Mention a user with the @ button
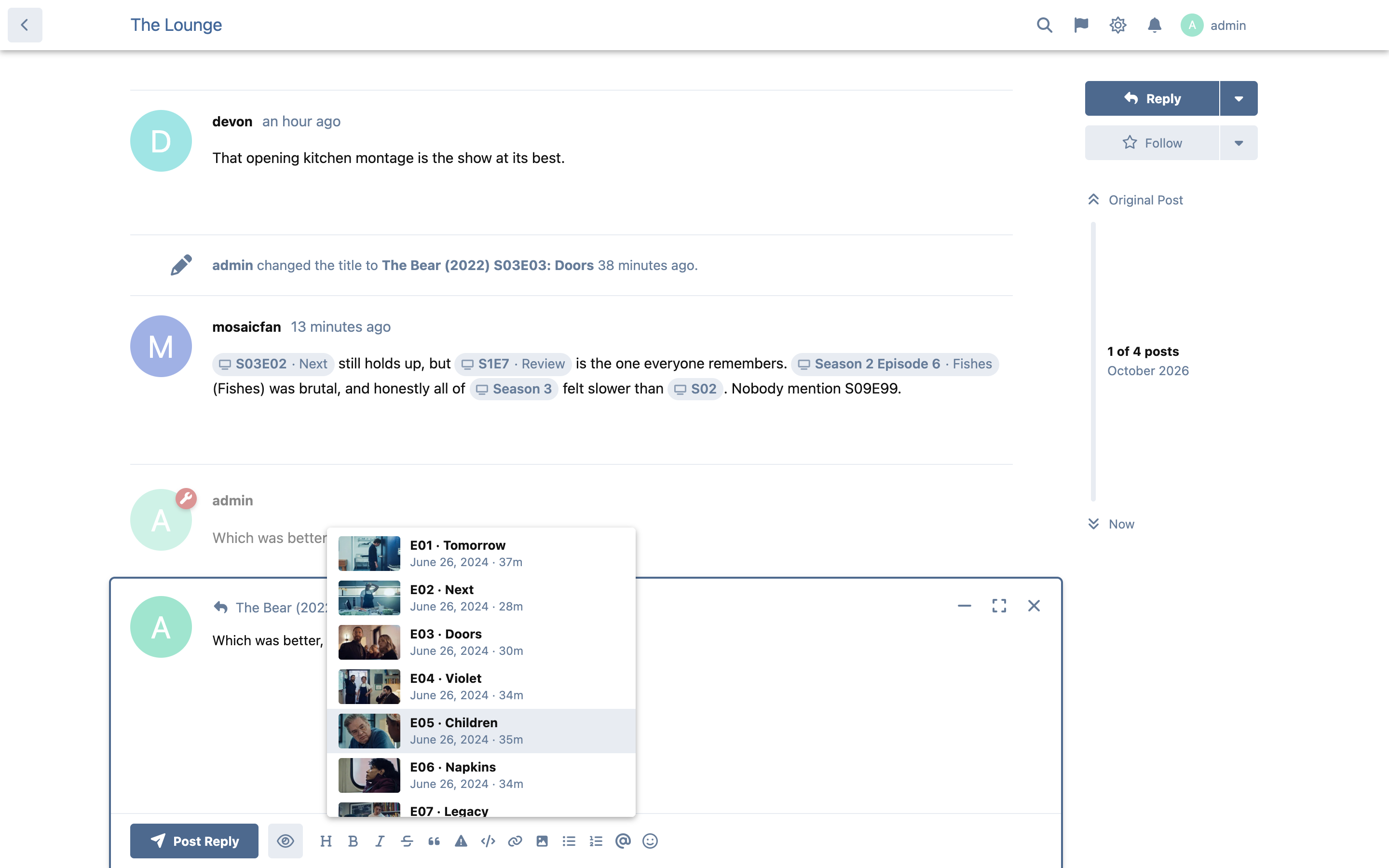The height and width of the screenshot is (868, 1389). click(623, 841)
